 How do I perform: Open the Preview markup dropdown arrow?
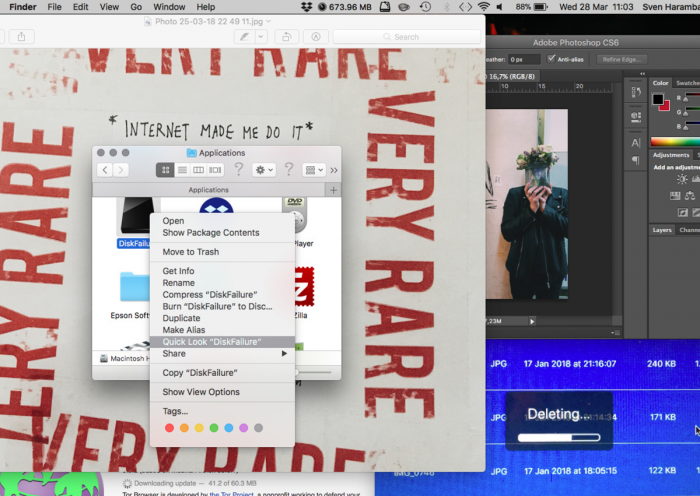(x=261, y=37)
